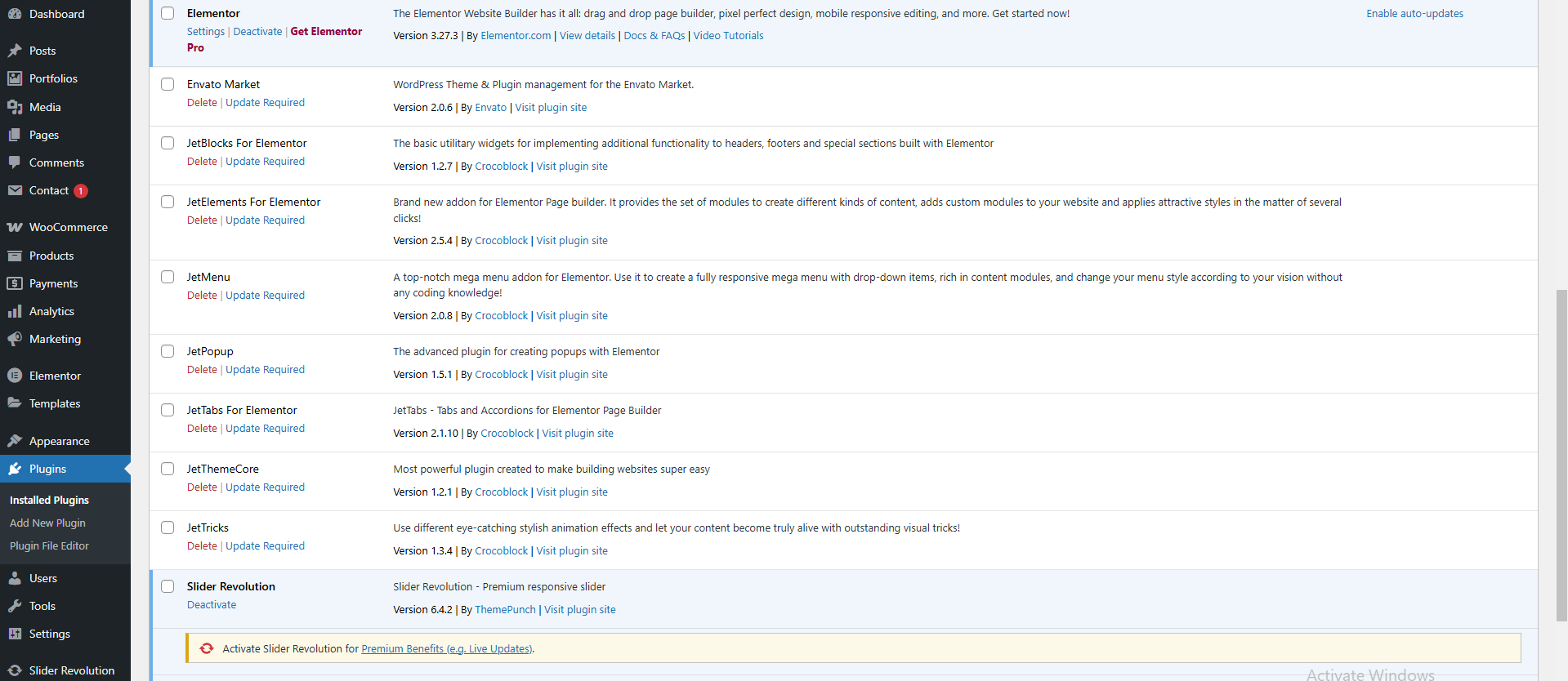The width and height of the screenshot is (1568, 681).
Task: Click the Portfolios image icon
Action: [x=15, y=78]
